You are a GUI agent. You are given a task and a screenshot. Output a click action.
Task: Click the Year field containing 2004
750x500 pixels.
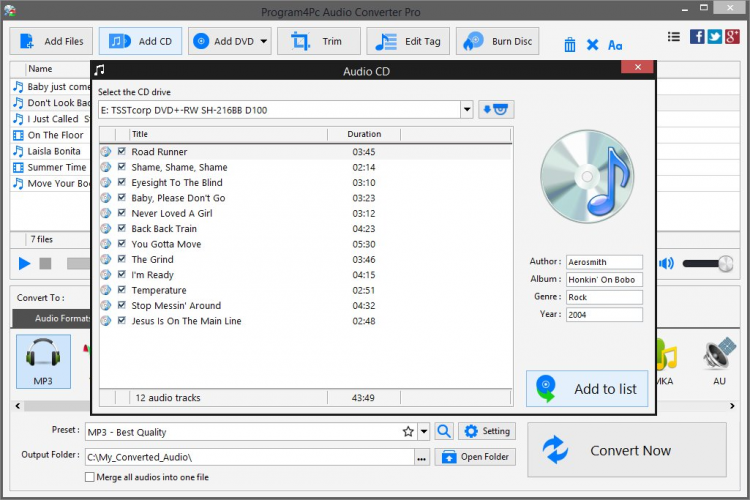604,314
